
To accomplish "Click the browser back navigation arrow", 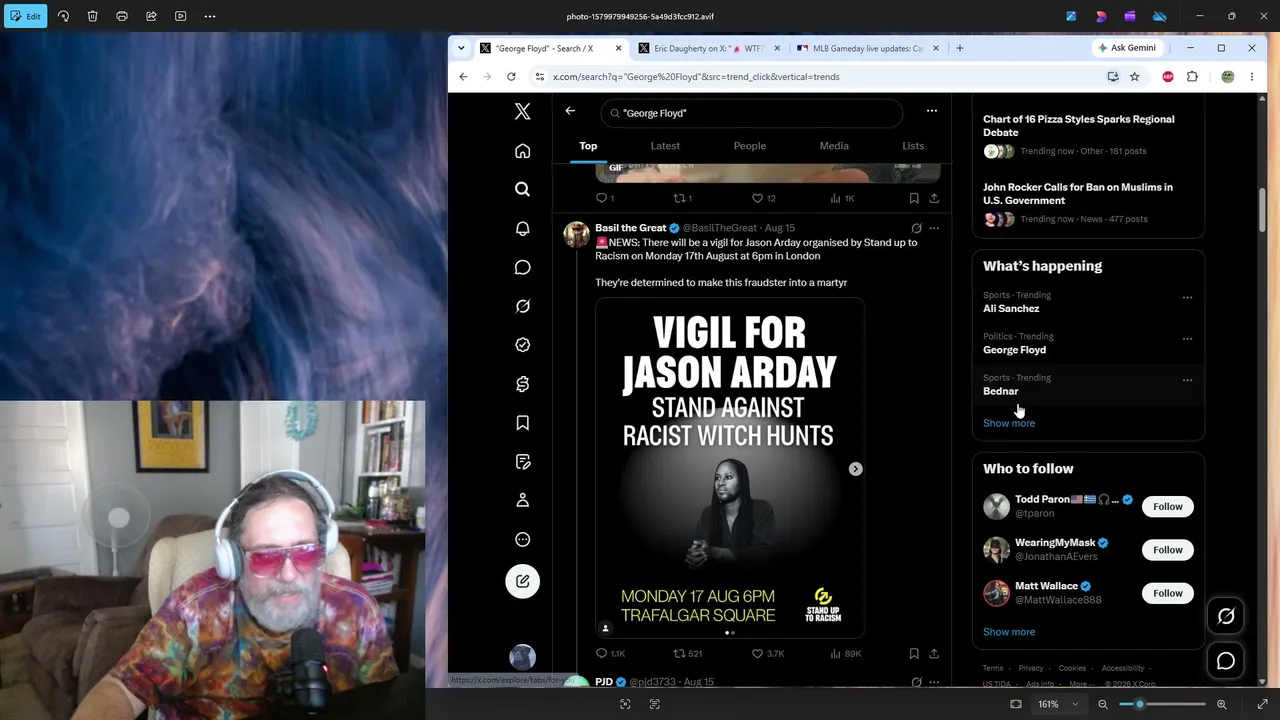I will tap(463, 76).
